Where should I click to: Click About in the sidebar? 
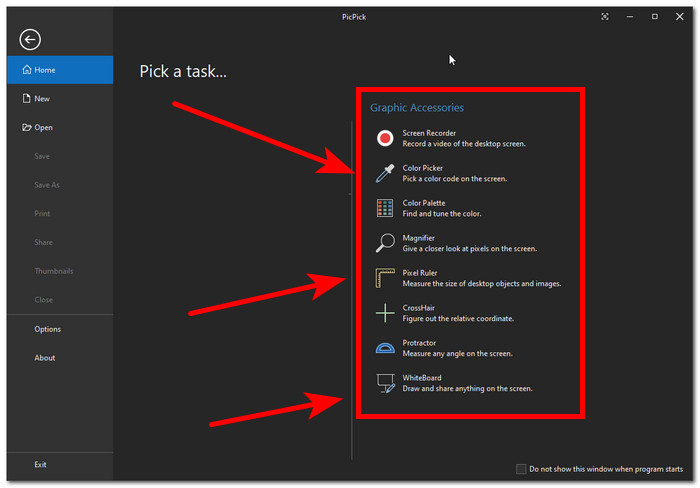45,358
